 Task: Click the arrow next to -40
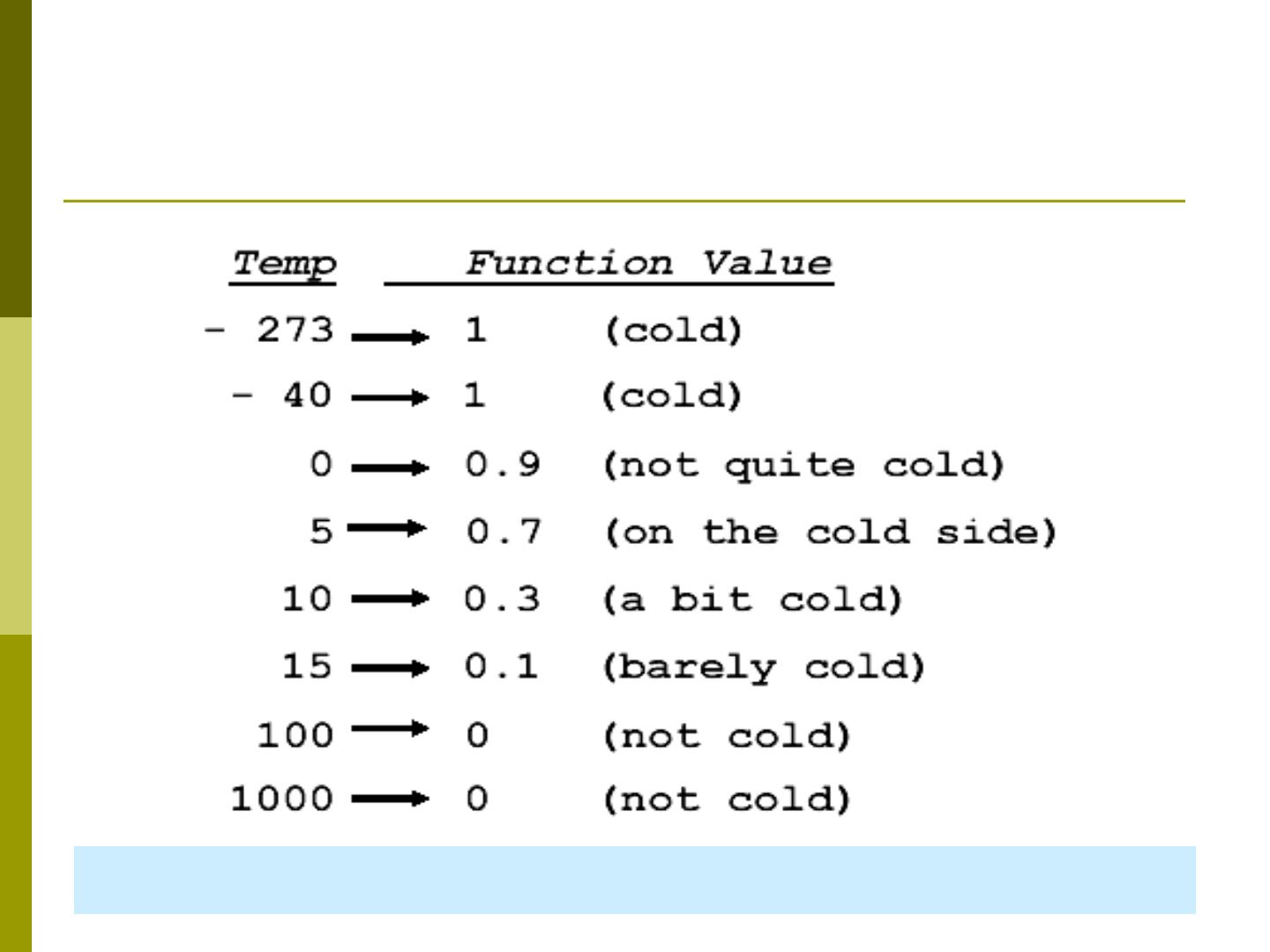[x=390, y=398]
